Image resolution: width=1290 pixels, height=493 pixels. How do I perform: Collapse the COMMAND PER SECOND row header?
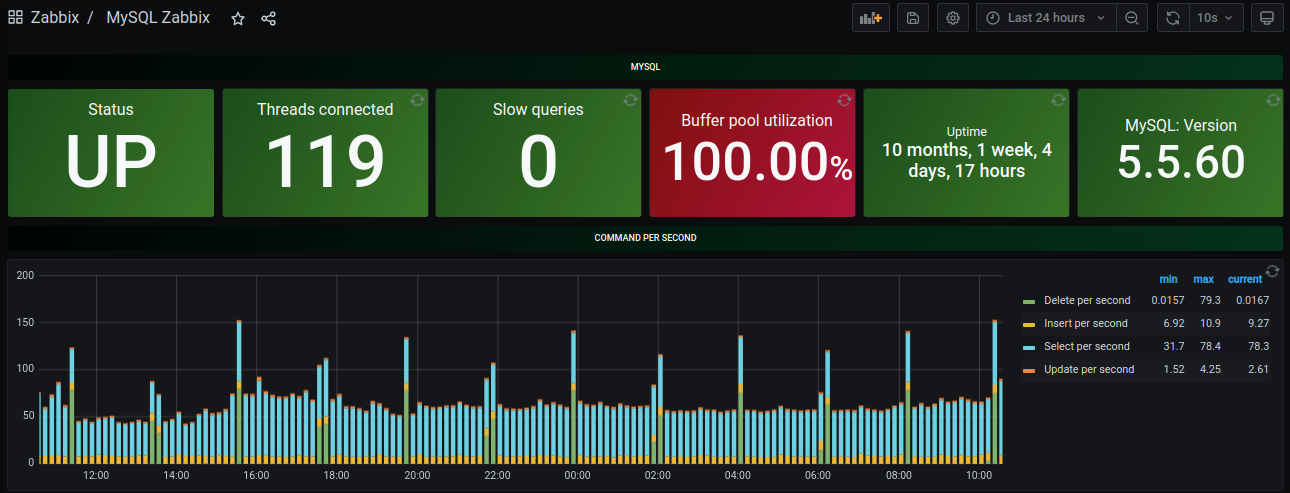[645, 238]
